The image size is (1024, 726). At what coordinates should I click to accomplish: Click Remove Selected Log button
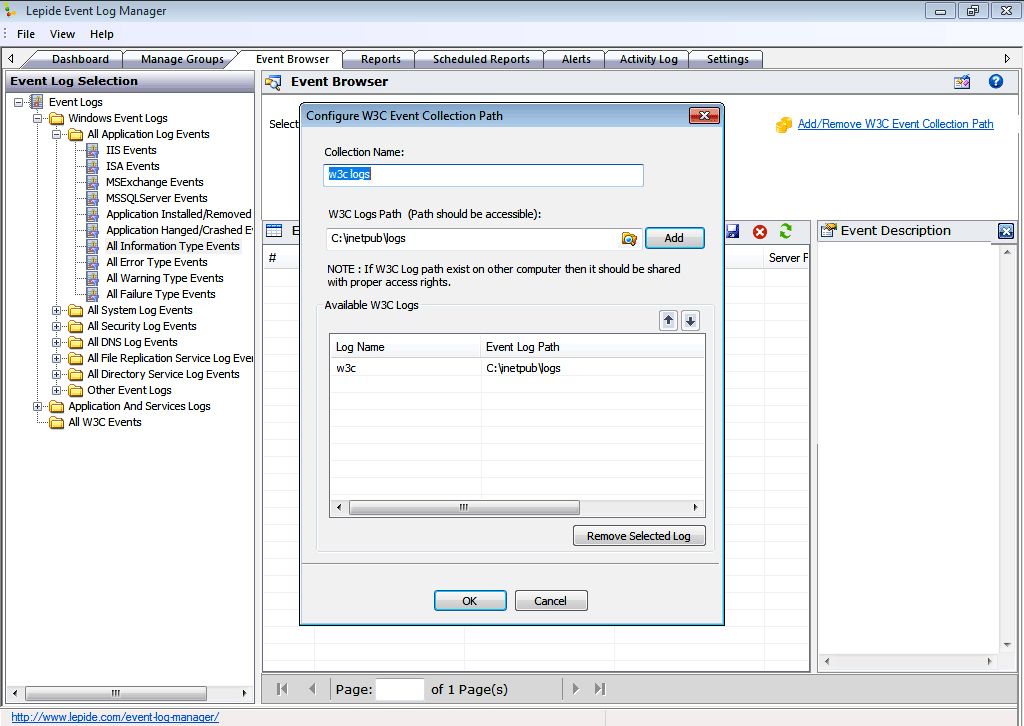(x=639, y=536)
